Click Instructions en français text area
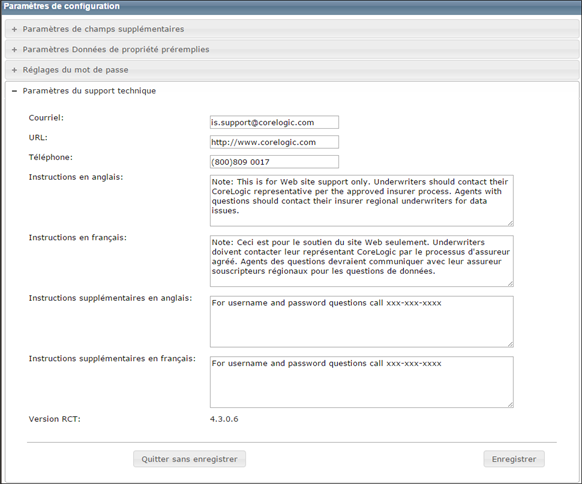Viewport: 582px width, 484px height. point(362,261)
